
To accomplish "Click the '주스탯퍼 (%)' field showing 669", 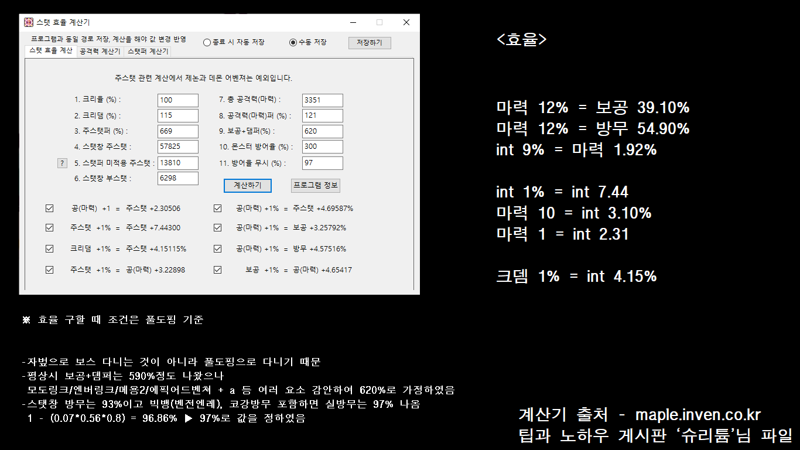I will (x=178, y=132).
